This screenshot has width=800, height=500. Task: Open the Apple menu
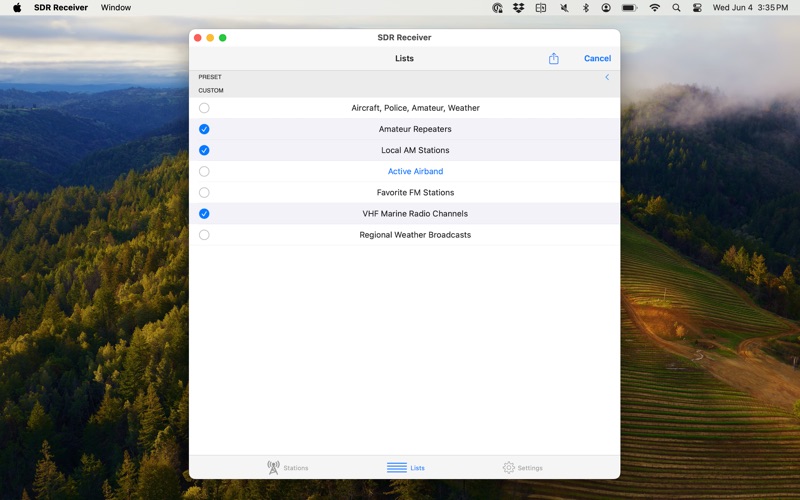(x=17, y=8)
